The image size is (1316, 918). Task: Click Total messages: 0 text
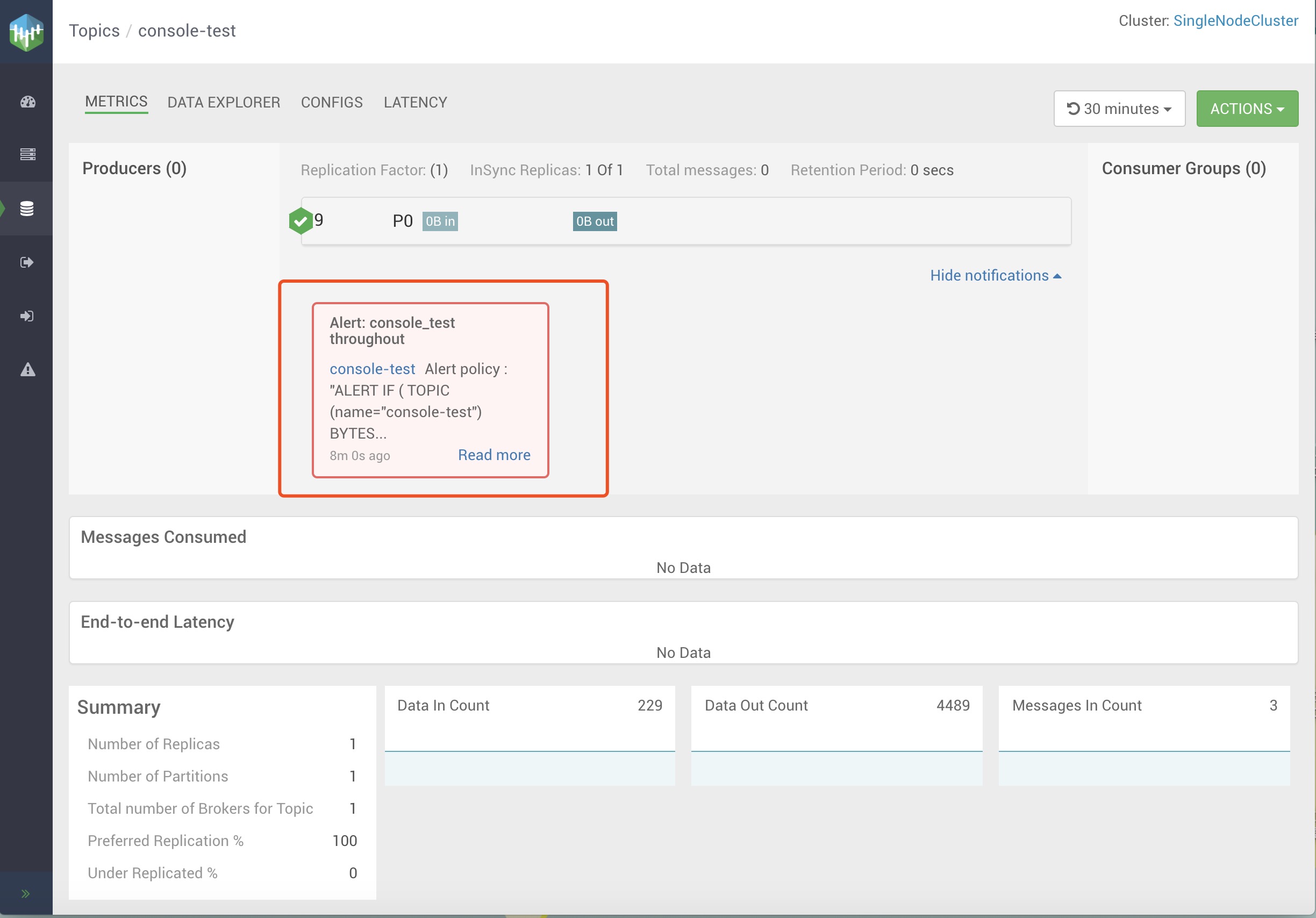click(x=707, y=170)
